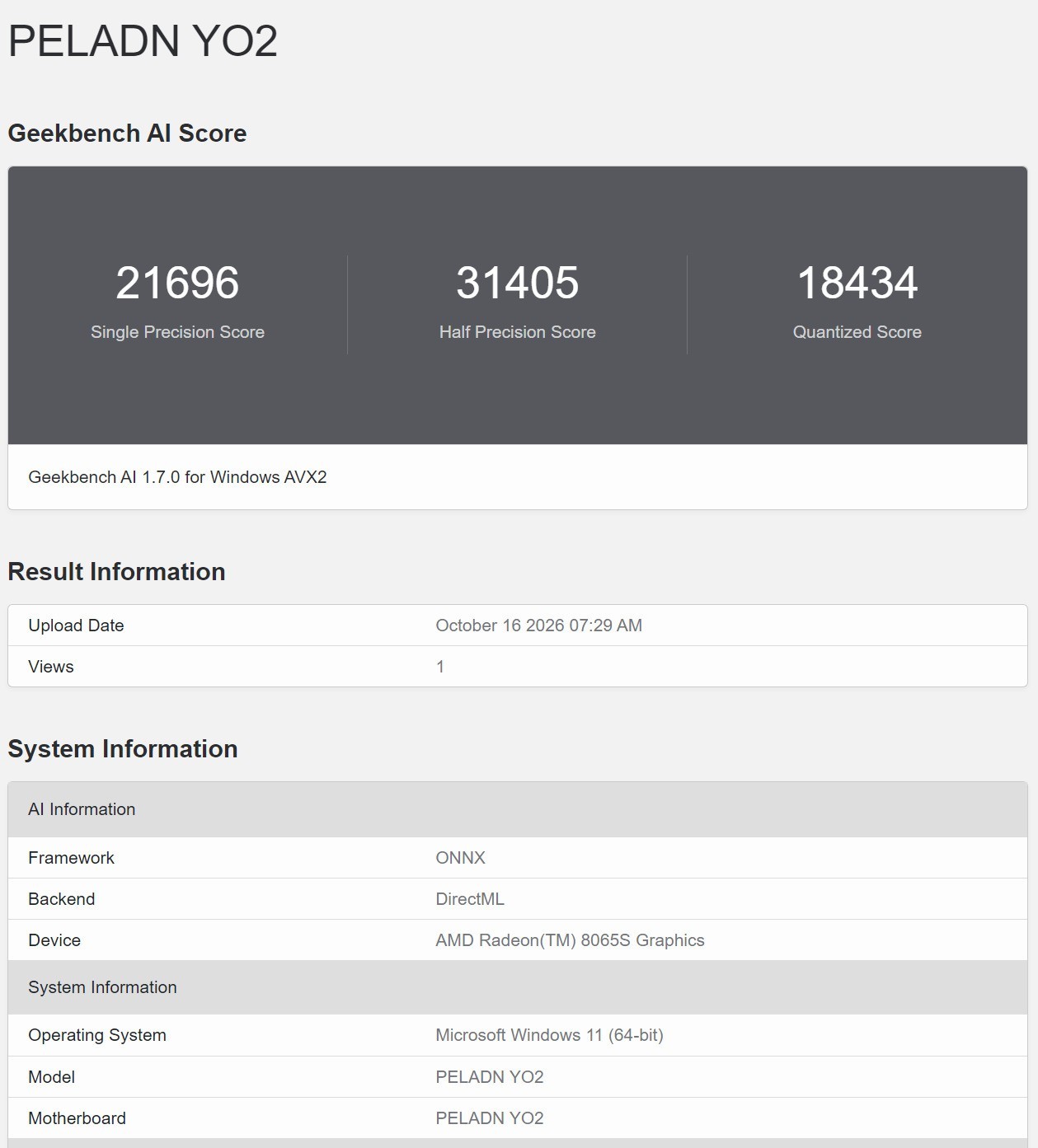
Task: Click the ONNX framework value
Action: click(460, 858)
